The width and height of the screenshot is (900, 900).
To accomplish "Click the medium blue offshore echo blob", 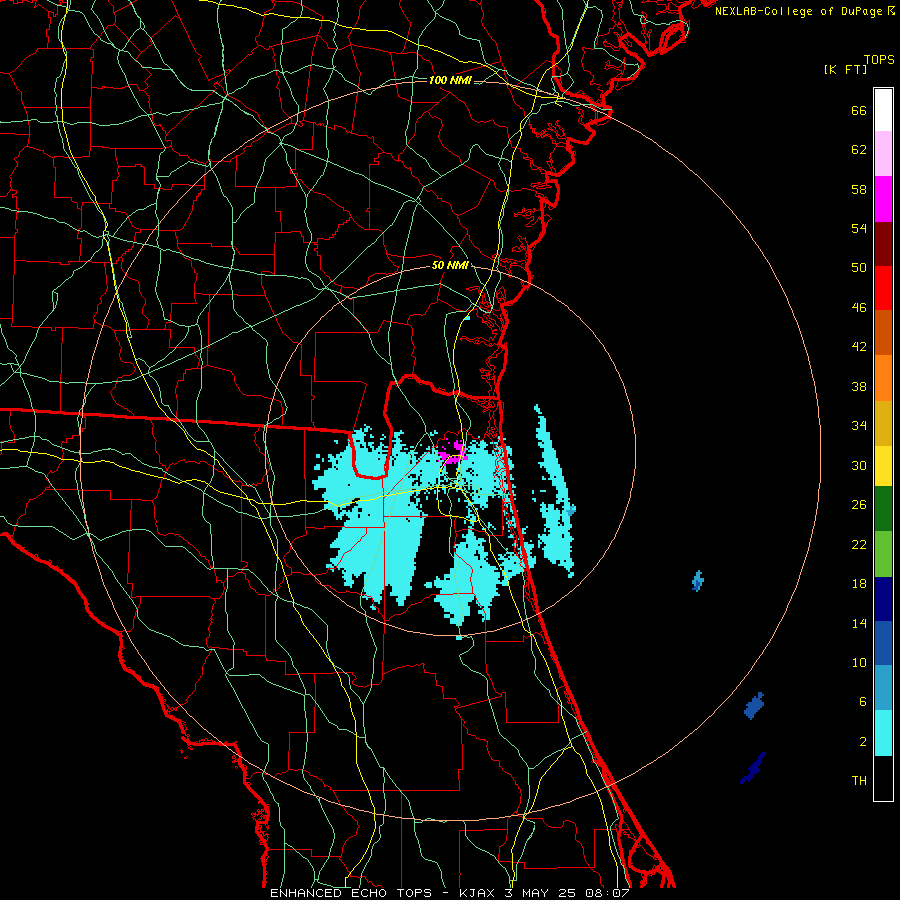I will (754, 706).
